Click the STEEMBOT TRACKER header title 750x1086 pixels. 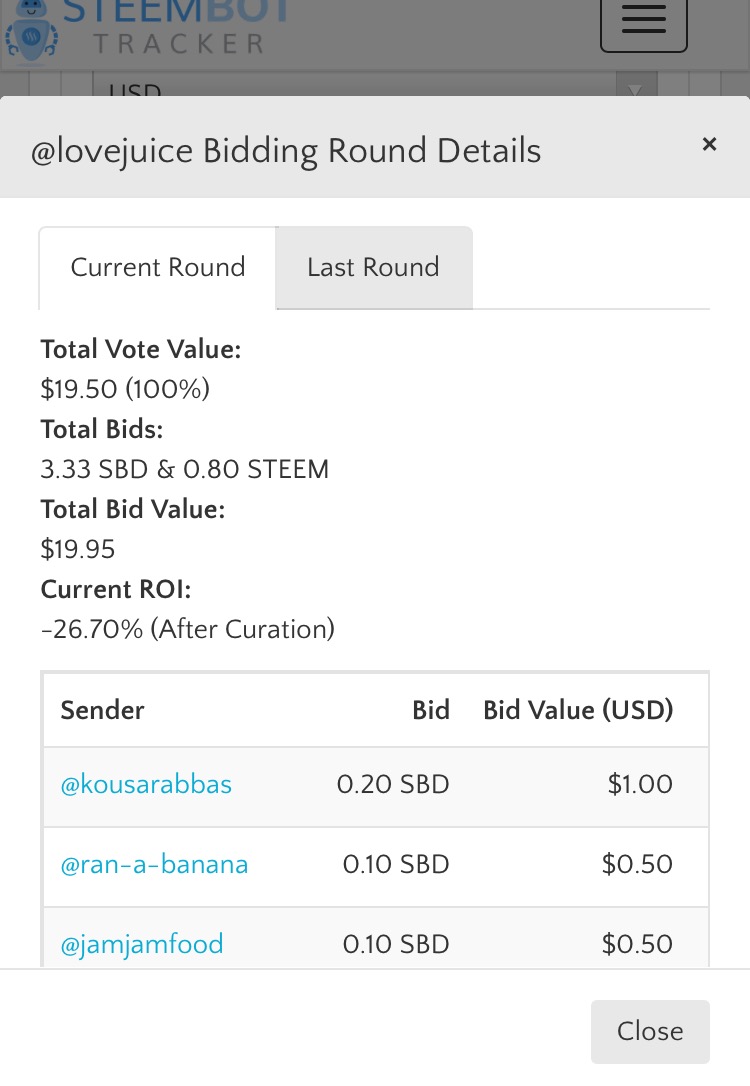coord(178,28)
